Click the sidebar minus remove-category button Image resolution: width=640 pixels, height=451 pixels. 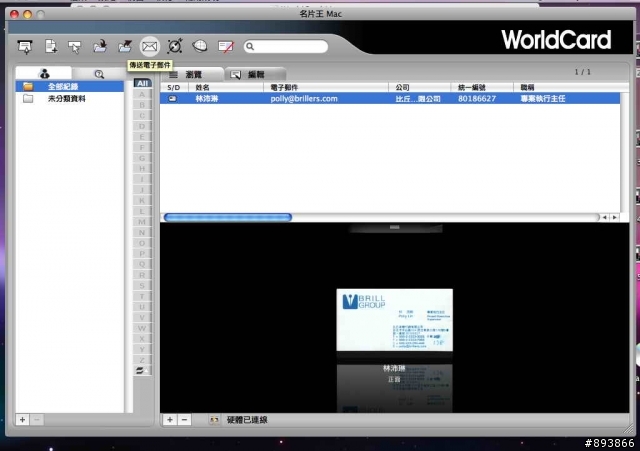[x=37, y=420]
